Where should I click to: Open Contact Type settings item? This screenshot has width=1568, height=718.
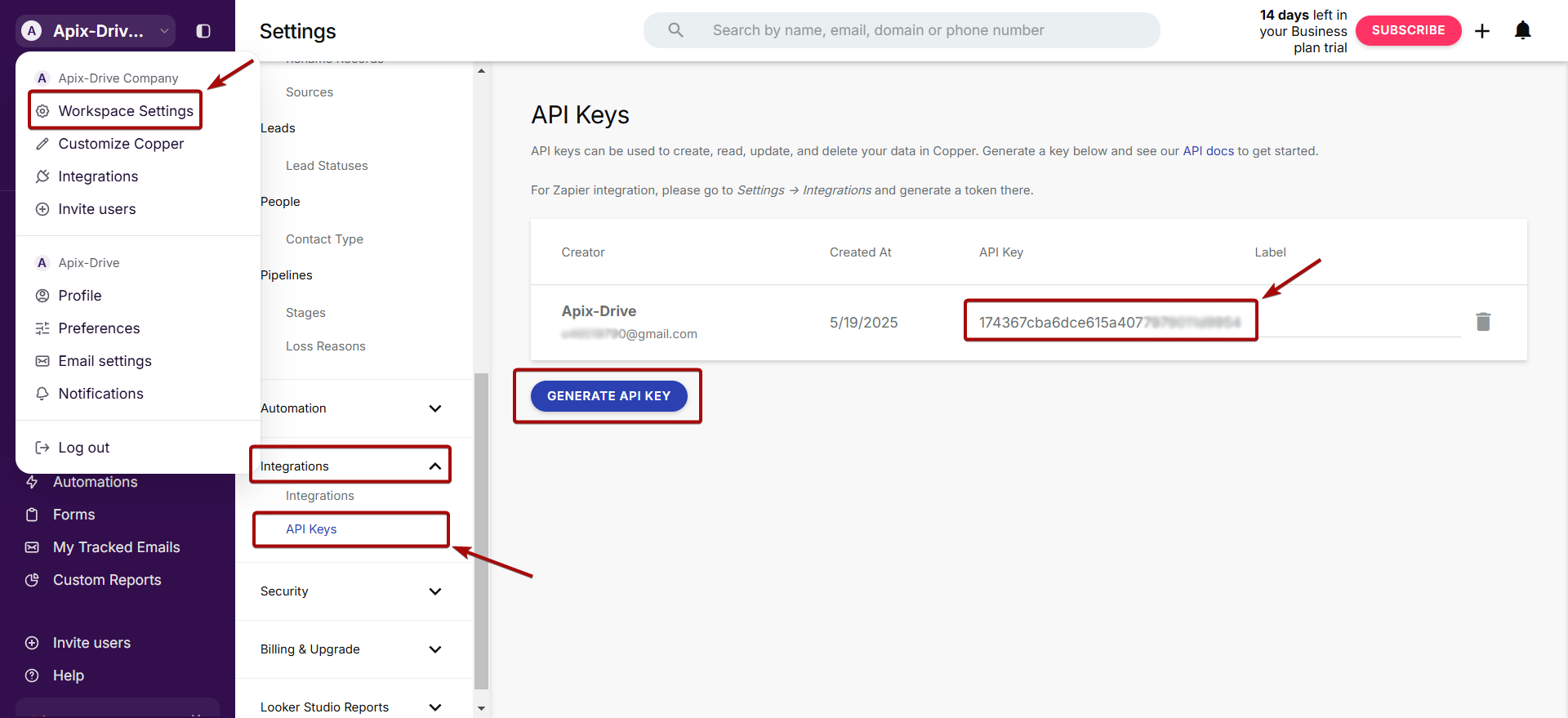pyautogui.click(x=324, y=239)
